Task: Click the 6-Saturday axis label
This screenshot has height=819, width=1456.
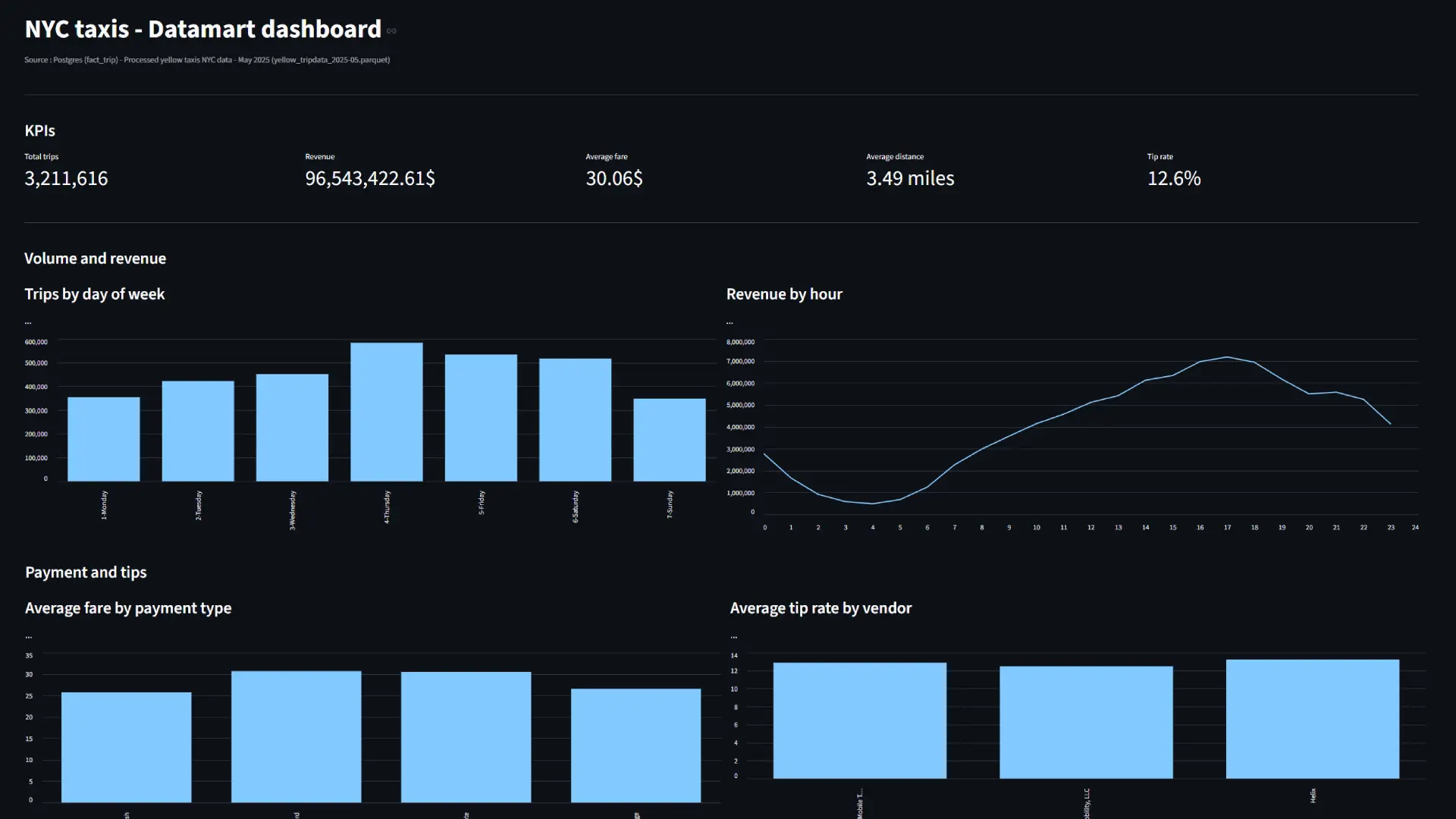Action: [x=576, y=504]
